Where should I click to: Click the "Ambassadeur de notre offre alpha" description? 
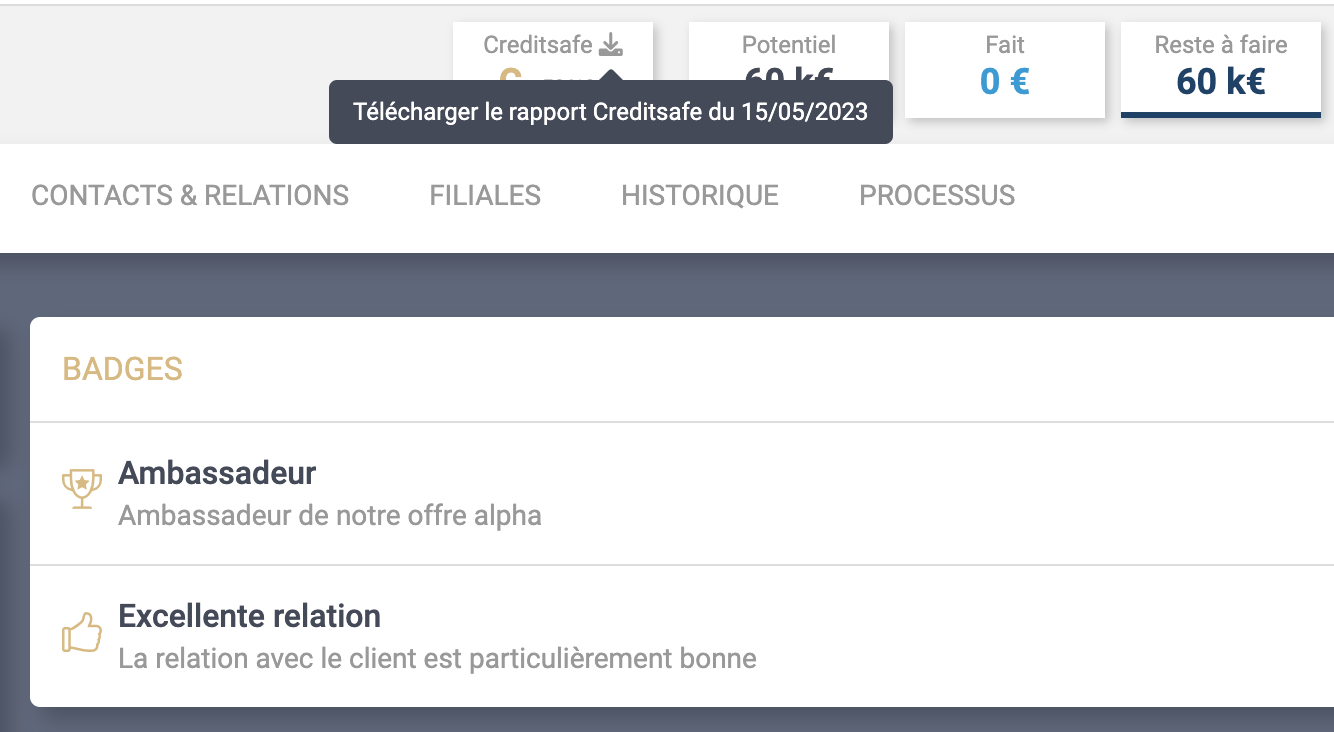[330, 516]
